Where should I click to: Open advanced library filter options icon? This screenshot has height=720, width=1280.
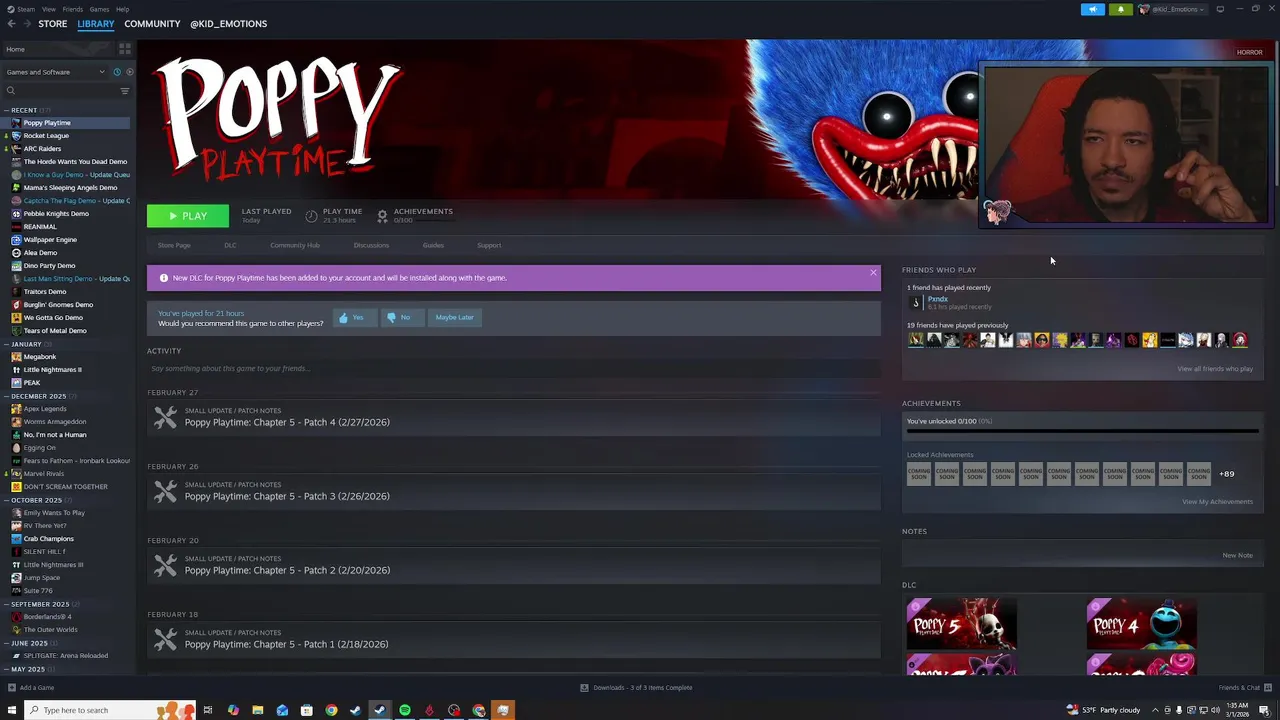pyautogui.click(x=125, y=91)
